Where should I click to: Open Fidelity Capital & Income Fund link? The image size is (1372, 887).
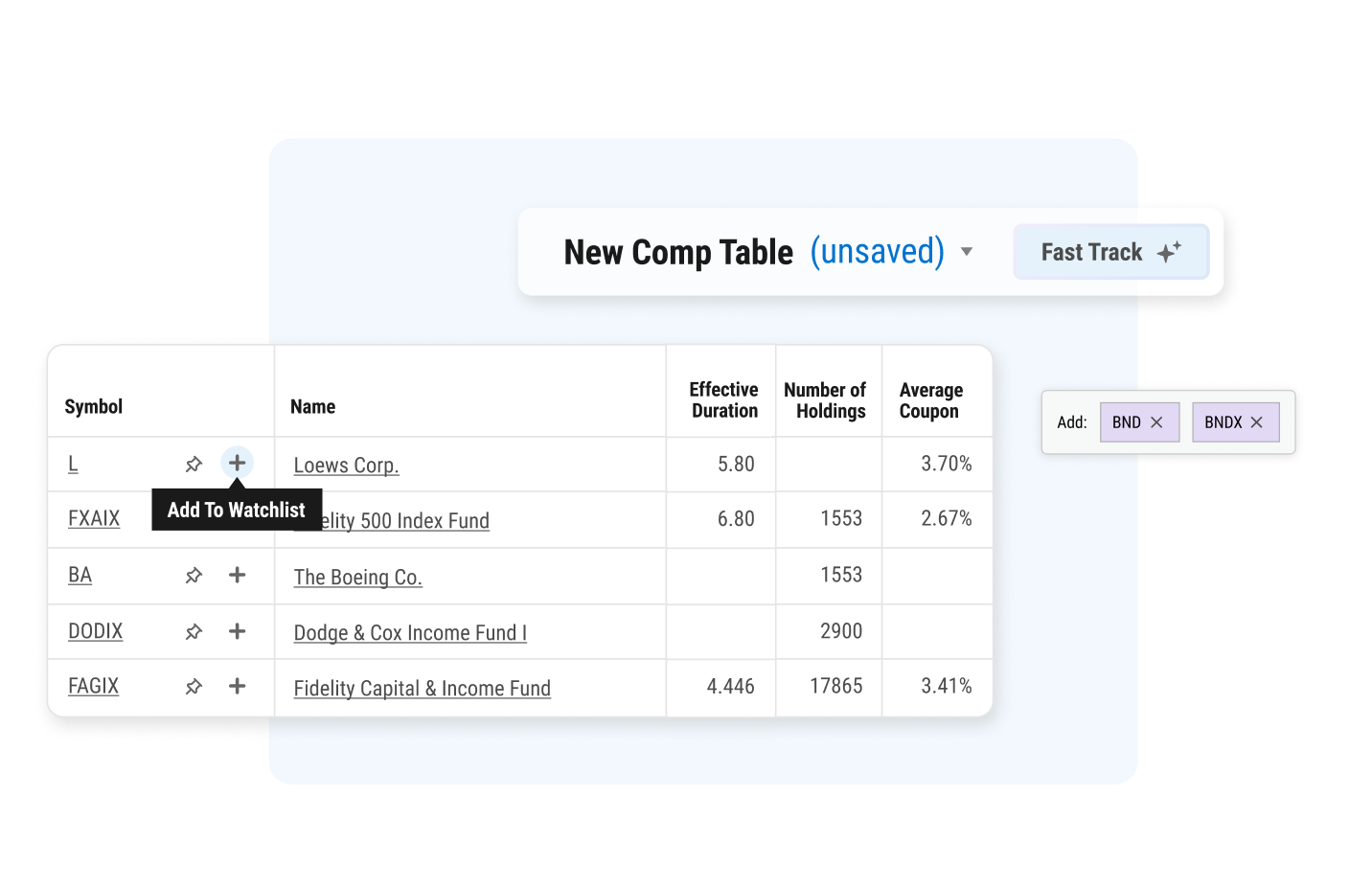[422, 689]
